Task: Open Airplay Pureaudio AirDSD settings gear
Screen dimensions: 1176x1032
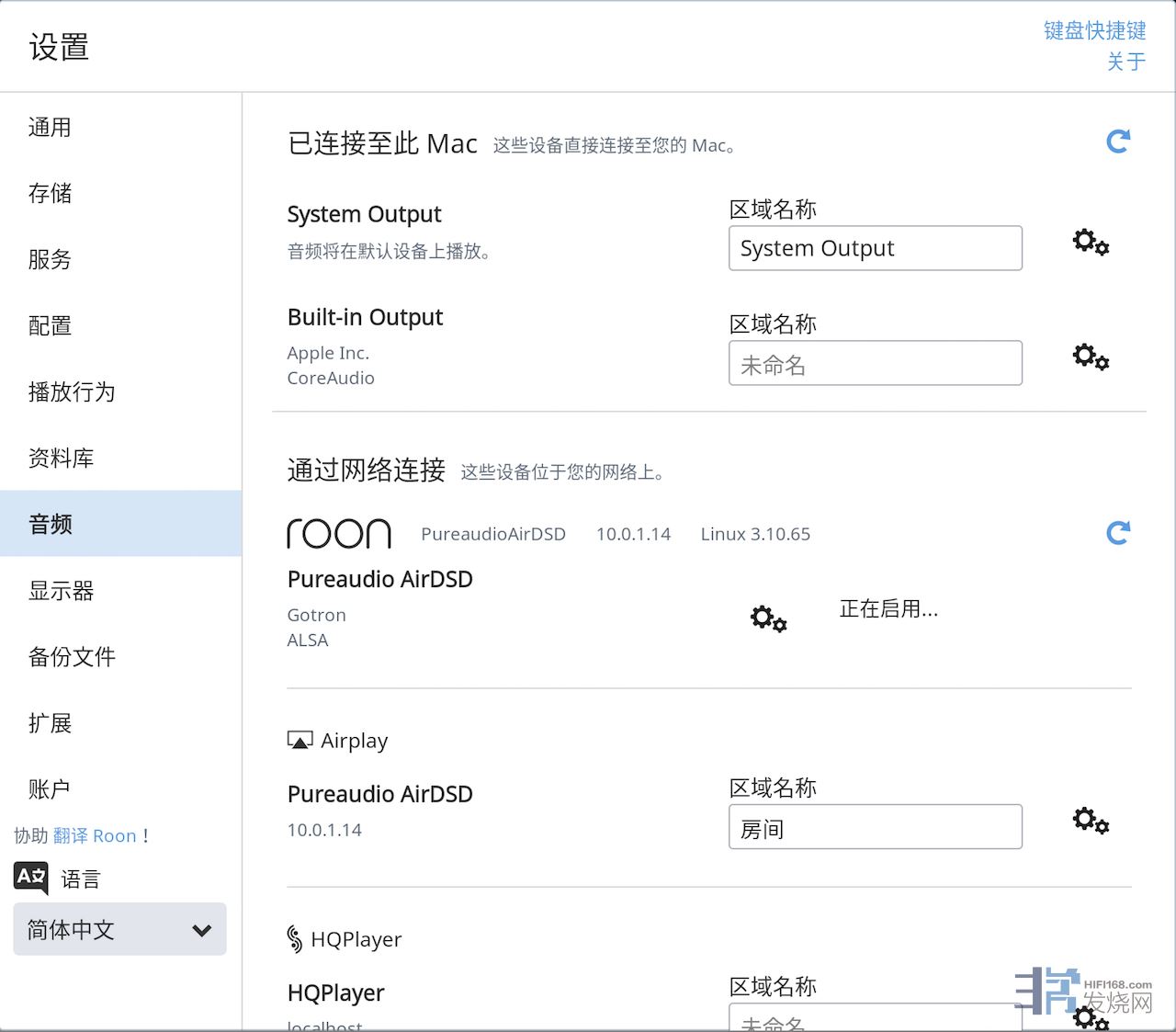Action: (1091, 820)
